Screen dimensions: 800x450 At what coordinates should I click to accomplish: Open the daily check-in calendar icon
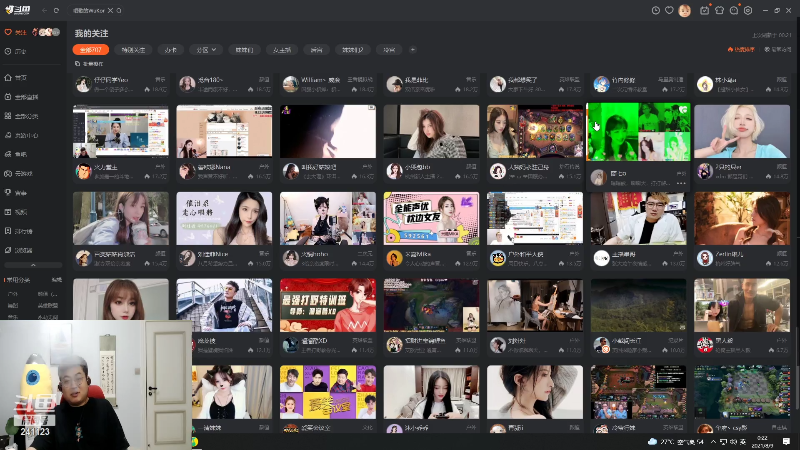[705, 10]
